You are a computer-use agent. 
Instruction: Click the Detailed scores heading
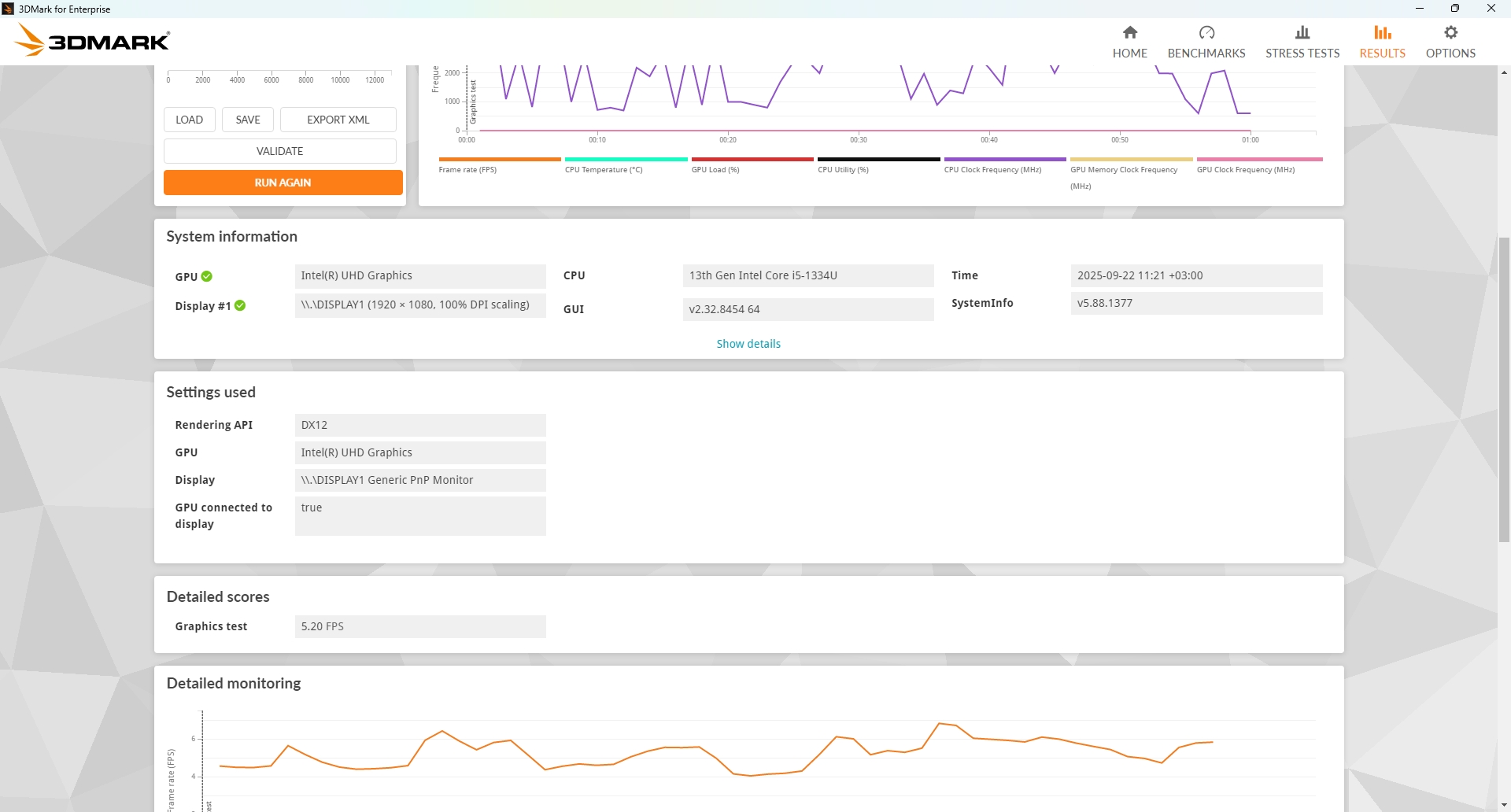pyautogui.click(x=218, y=597)
